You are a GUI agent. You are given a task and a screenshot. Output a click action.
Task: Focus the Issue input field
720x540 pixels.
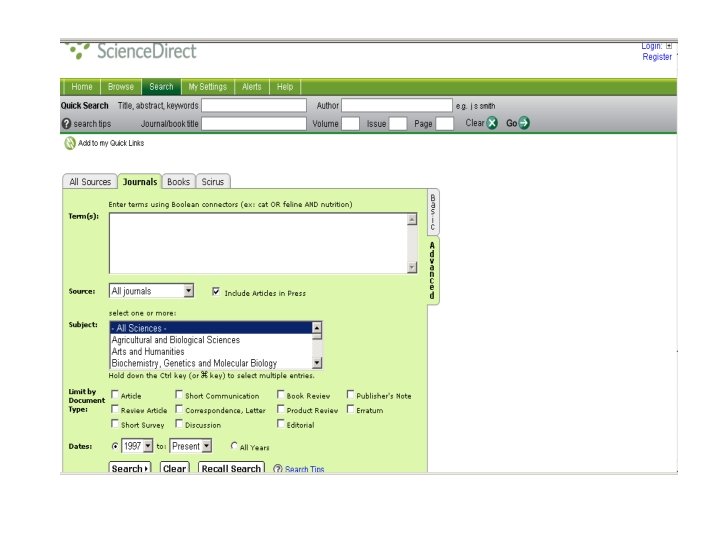(x=398, y=124)
